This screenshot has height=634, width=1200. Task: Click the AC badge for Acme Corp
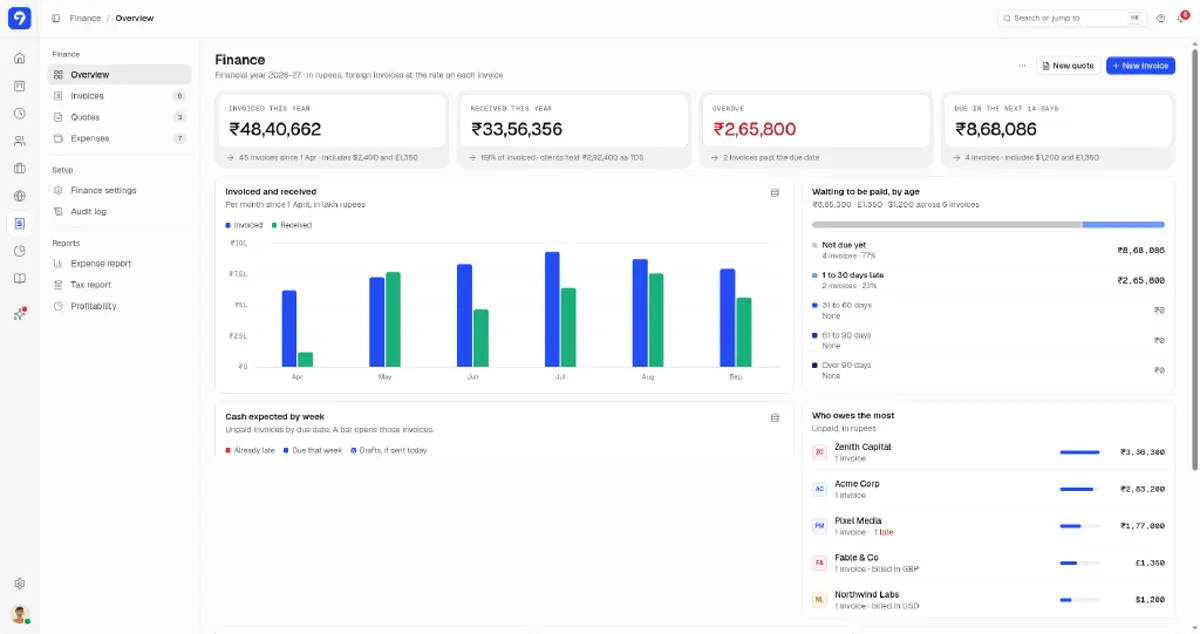click(819, 489)
